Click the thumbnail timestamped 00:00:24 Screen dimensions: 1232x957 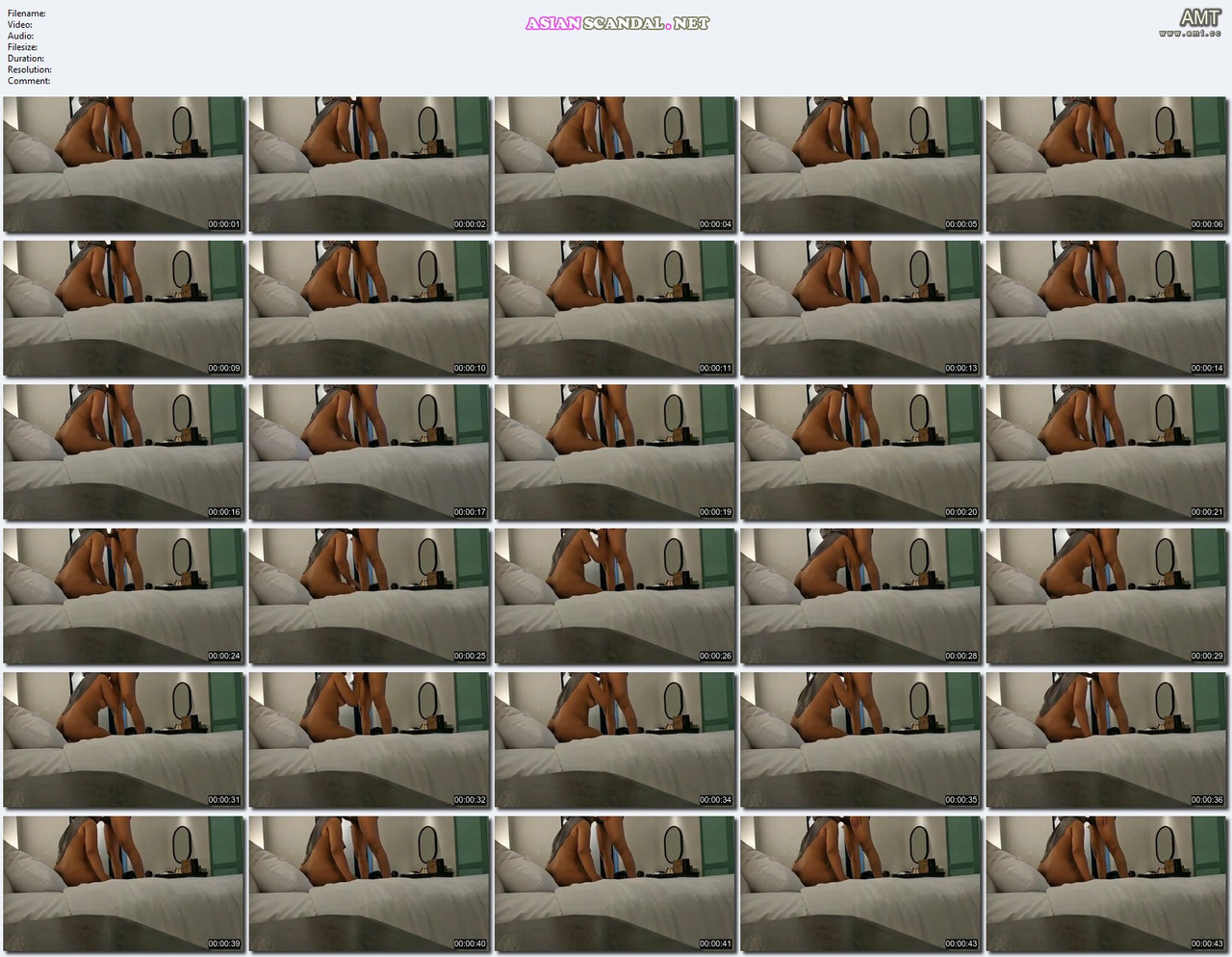(x=123, y=596)
